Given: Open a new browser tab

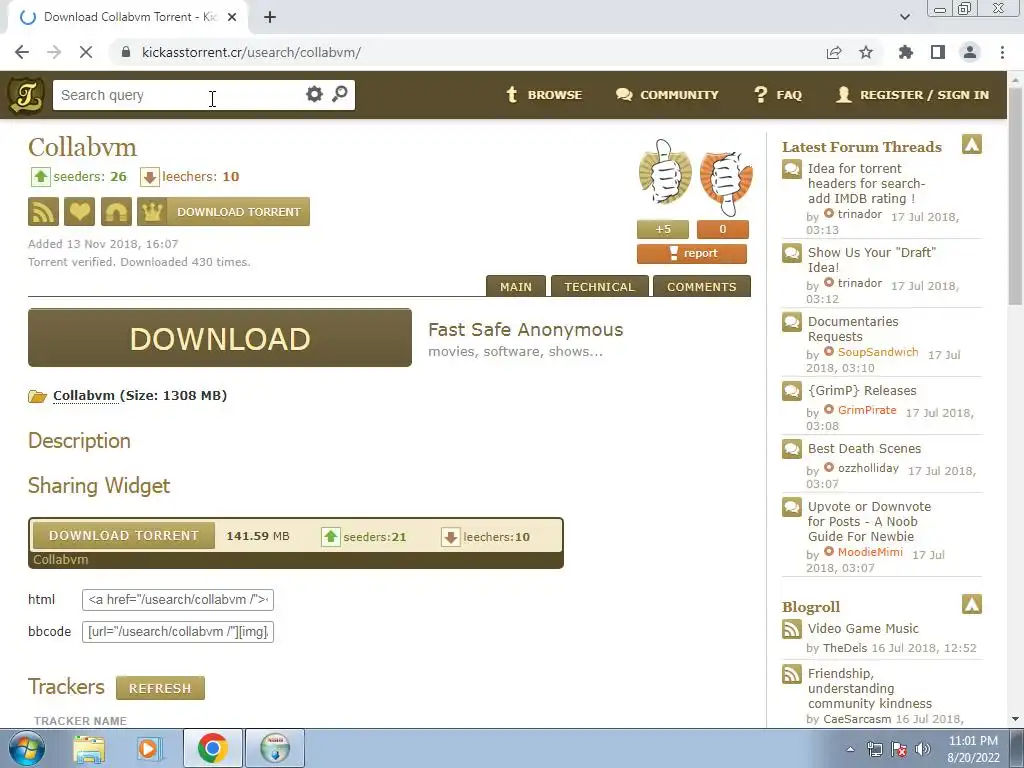Looking at the screenshot, I should tap(270, 17).
